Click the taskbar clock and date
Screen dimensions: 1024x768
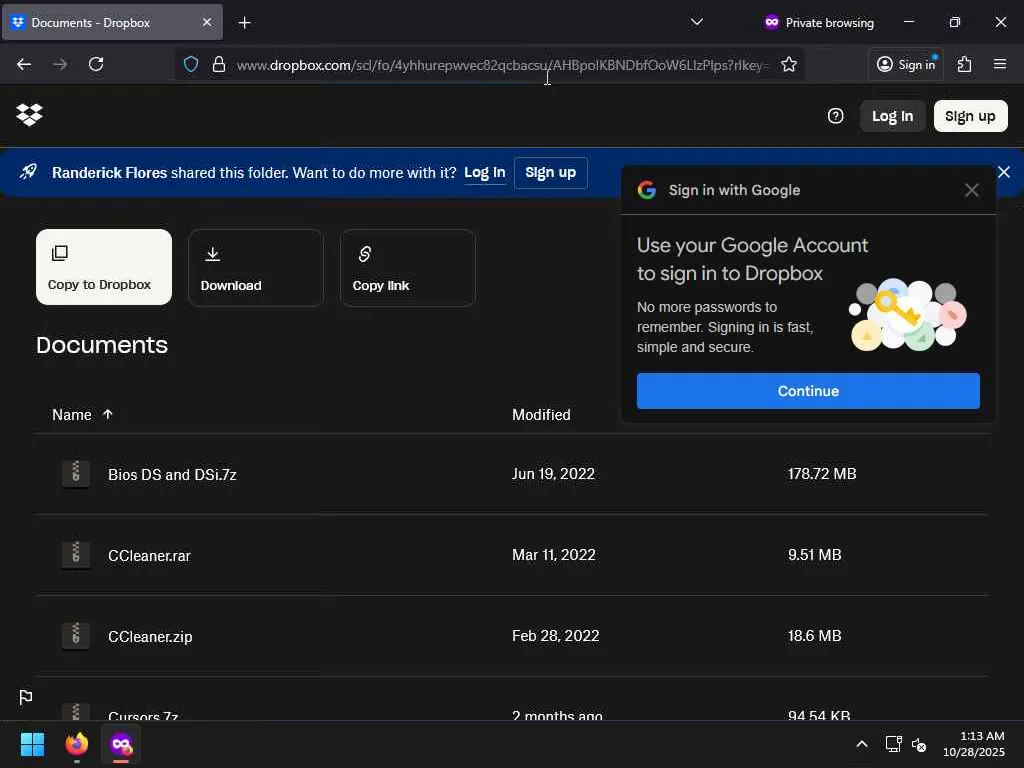(x=973, y=744)
